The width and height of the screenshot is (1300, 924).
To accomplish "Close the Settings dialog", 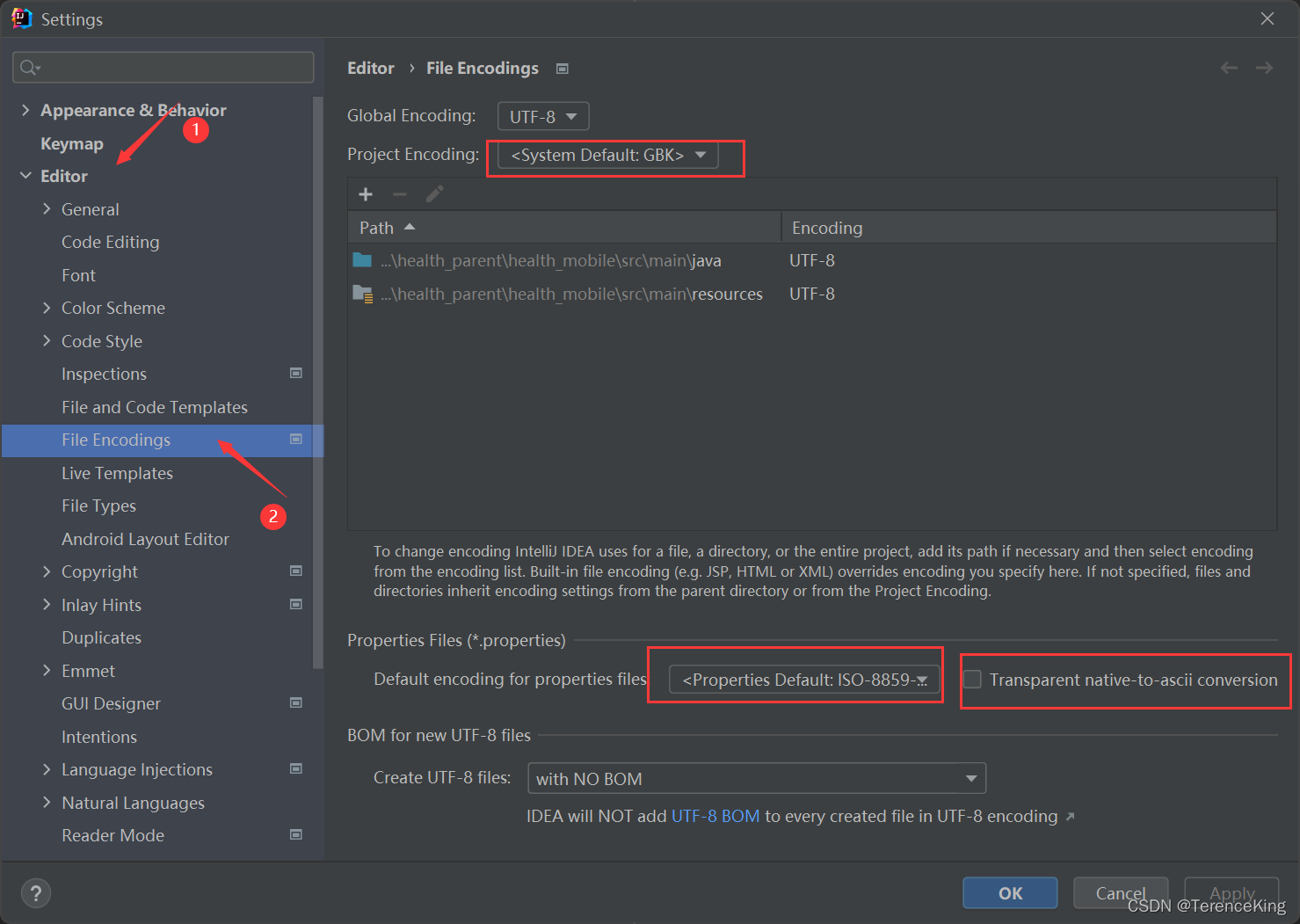I will click(x=1267, y=18).
